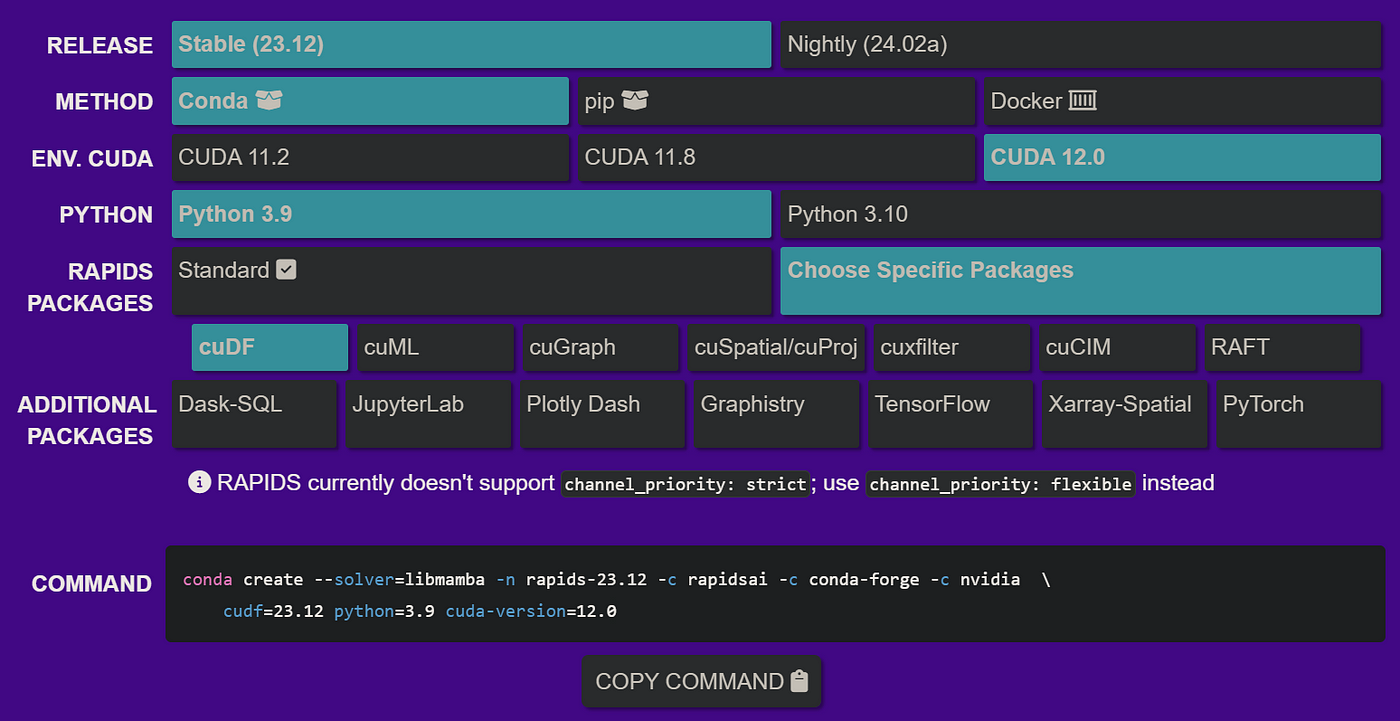Choose CUDA 11.2 environment
Screen dimensions: 1400x721
pos(370,158)
